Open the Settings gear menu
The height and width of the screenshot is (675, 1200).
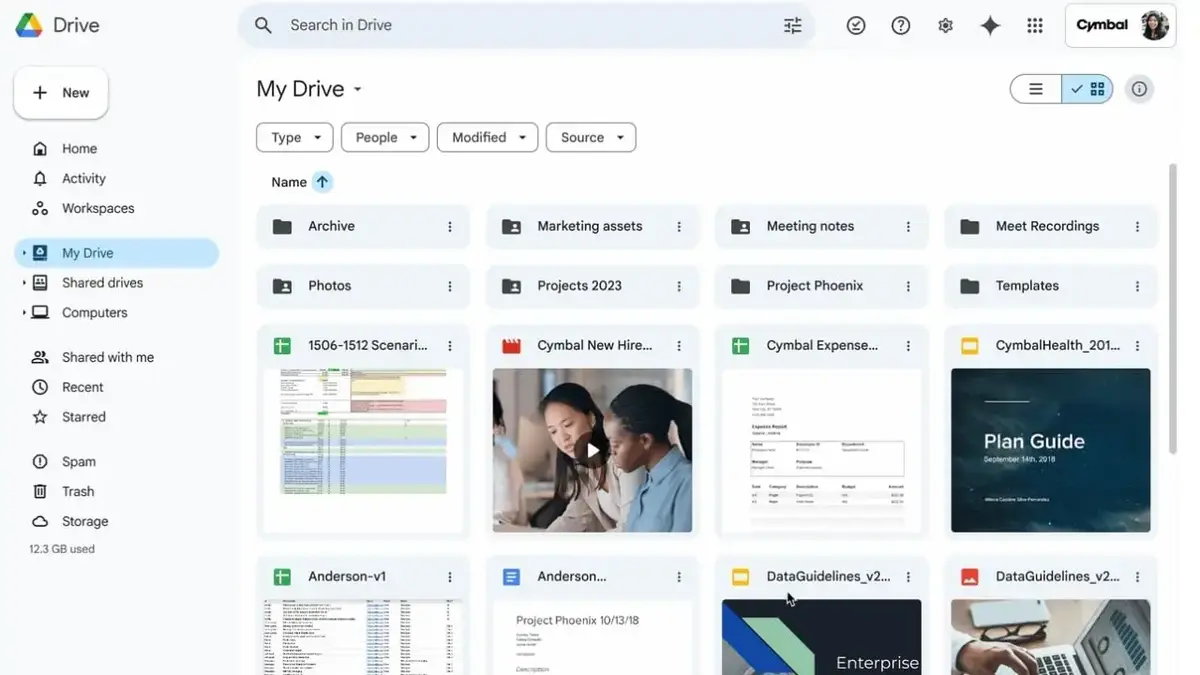click(945, 24)
